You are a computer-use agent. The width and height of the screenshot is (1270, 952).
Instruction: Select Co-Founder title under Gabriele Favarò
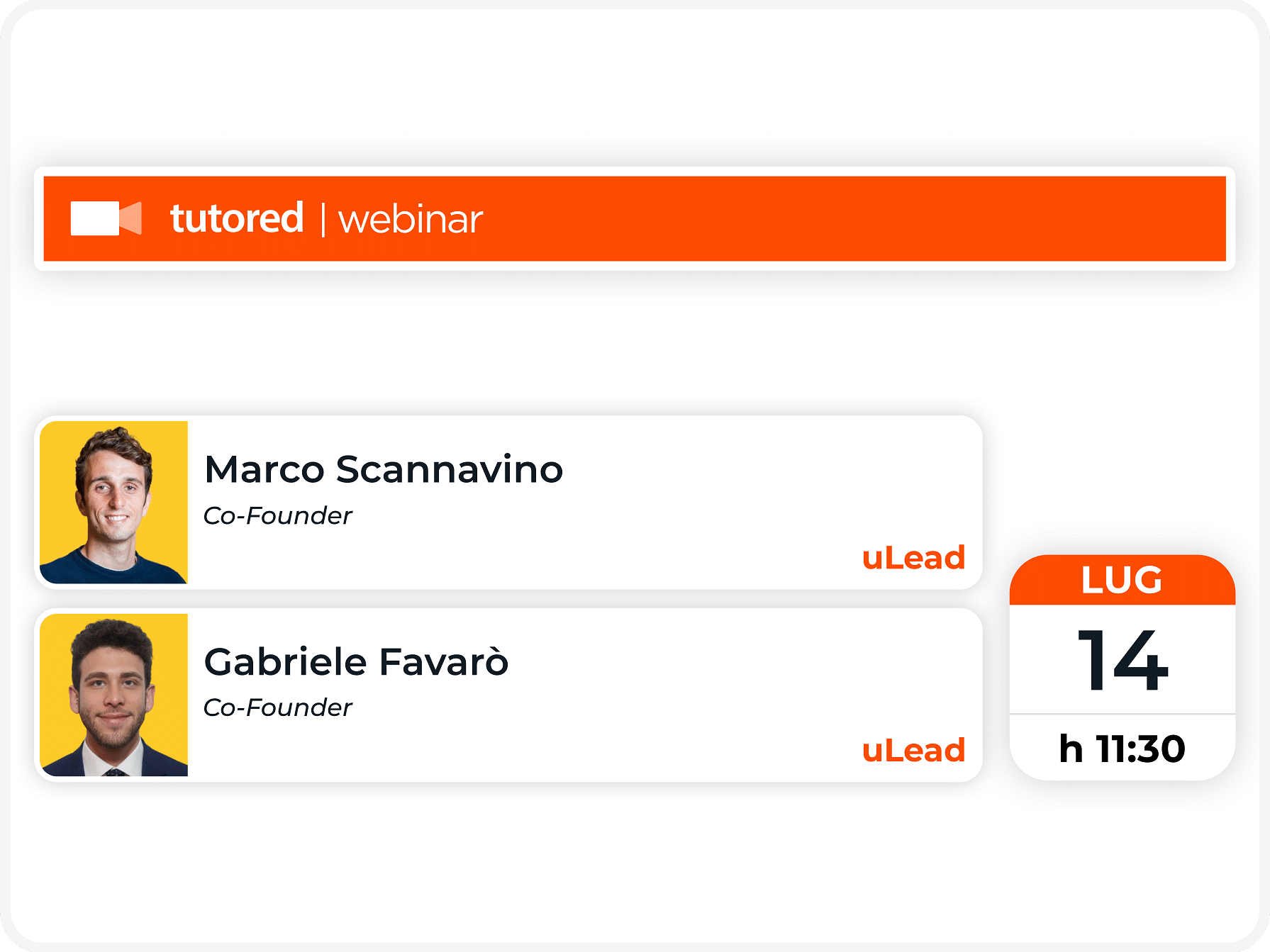(x=278, y=707)
